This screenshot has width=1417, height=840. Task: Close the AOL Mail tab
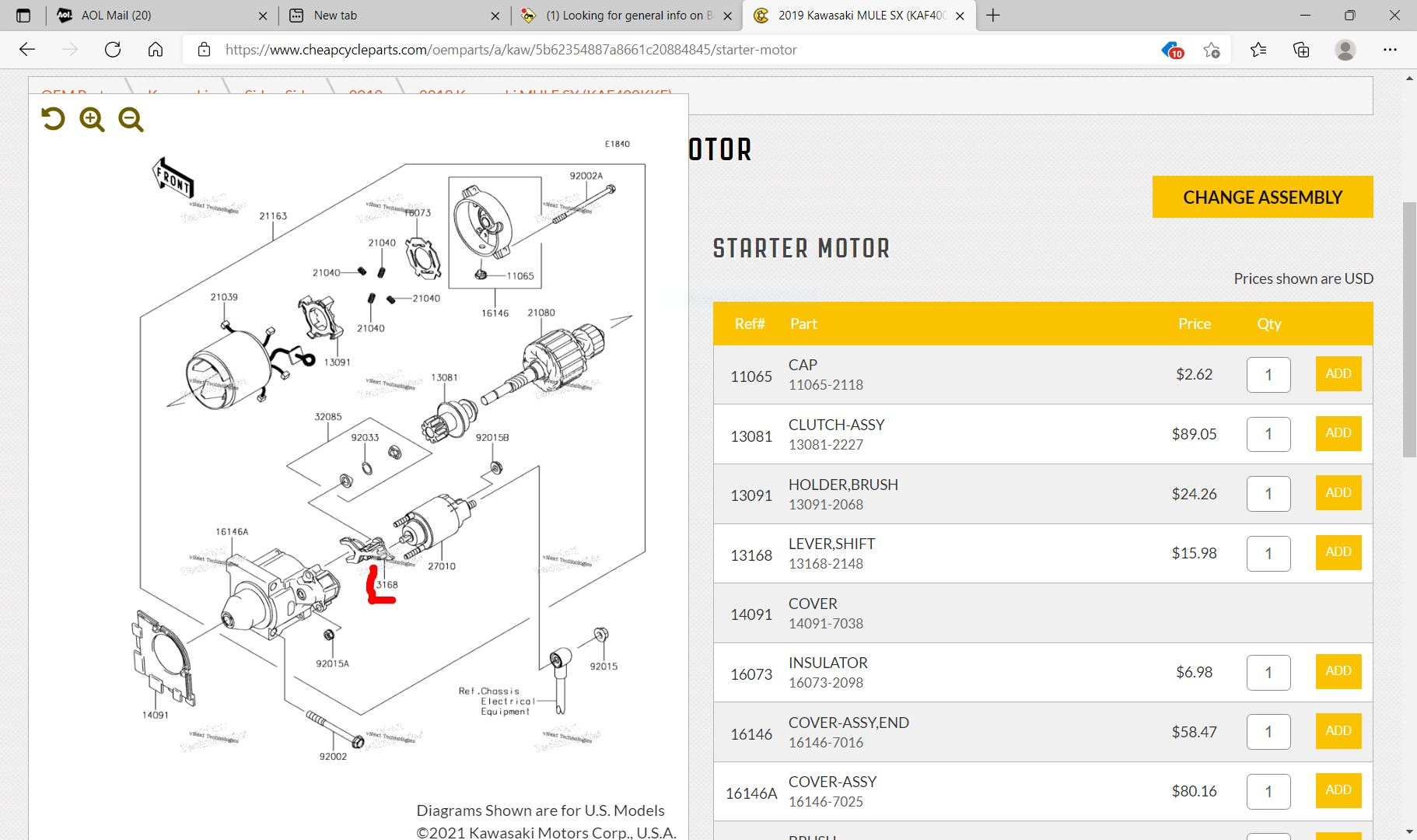263,16
